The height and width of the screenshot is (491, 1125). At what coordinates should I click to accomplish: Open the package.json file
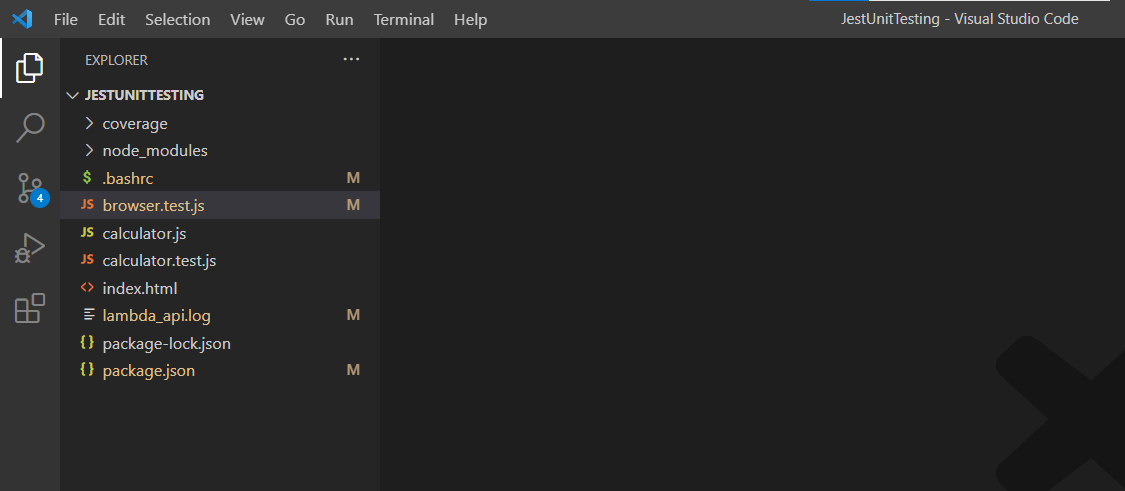coord(148,371)
